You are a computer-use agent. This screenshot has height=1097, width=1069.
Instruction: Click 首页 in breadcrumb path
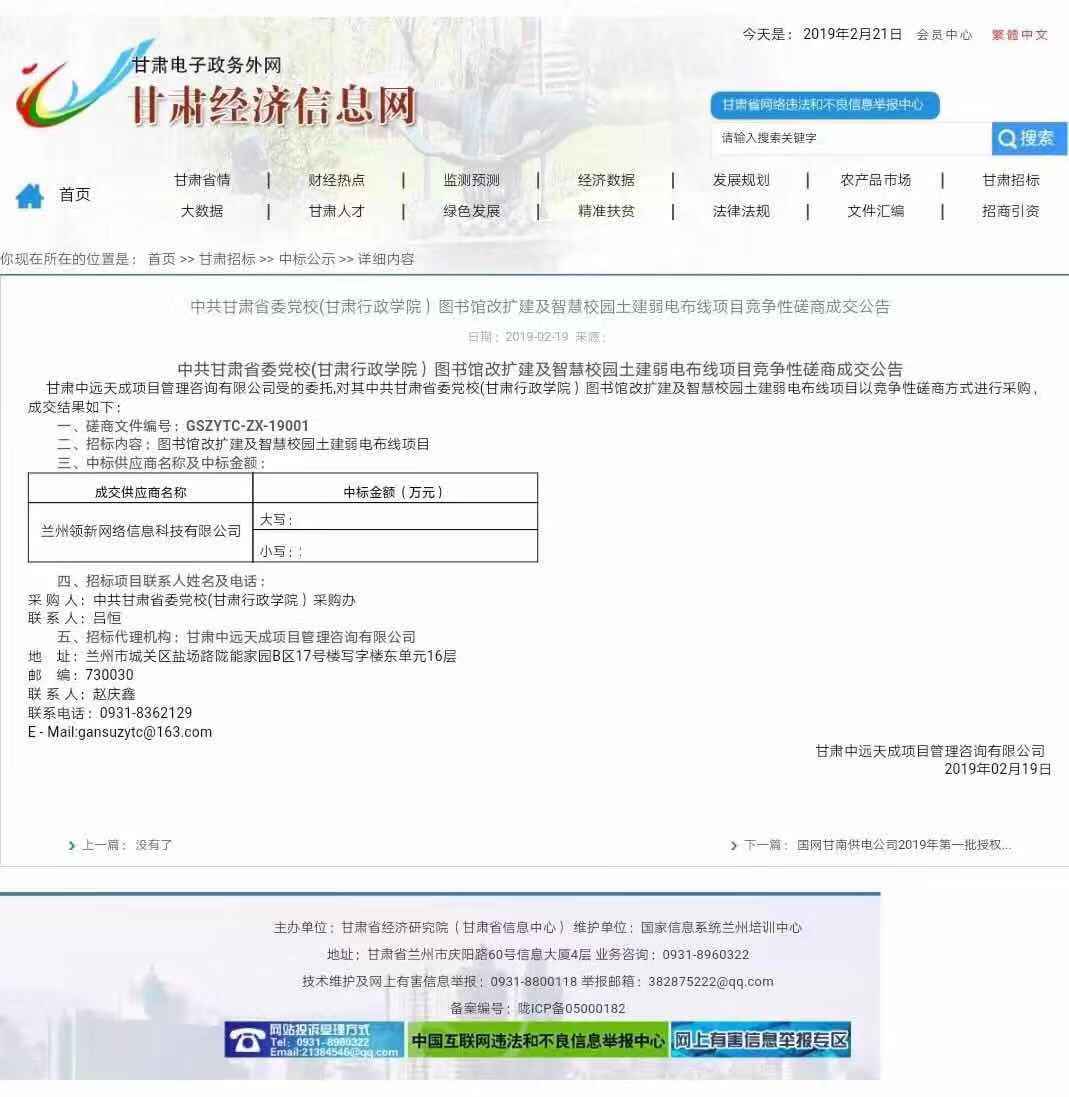[x=161, y=259]
